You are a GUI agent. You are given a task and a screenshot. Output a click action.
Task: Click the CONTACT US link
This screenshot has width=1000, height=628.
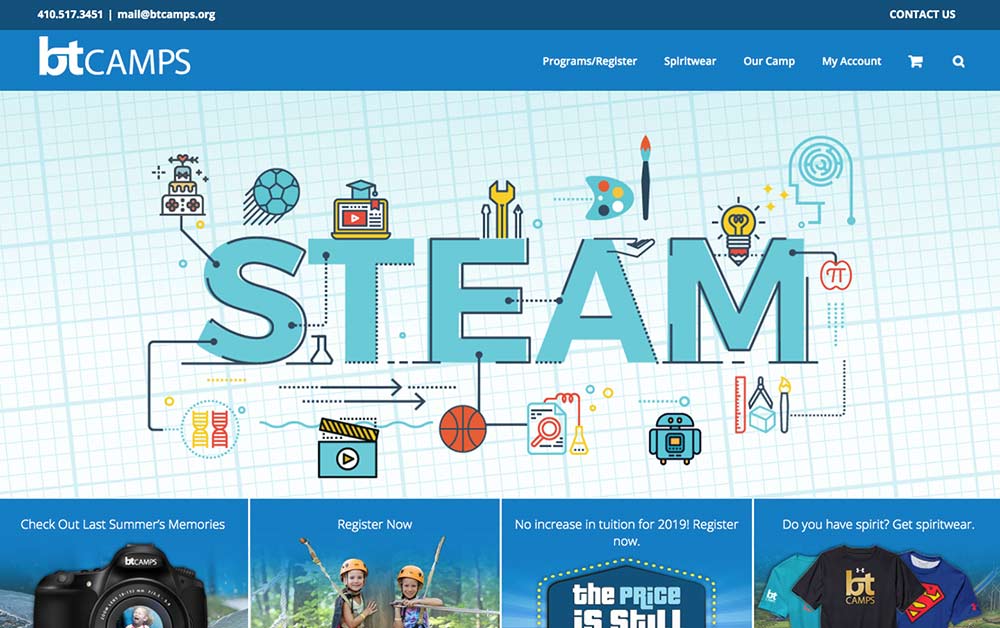(x=922, y=14)
